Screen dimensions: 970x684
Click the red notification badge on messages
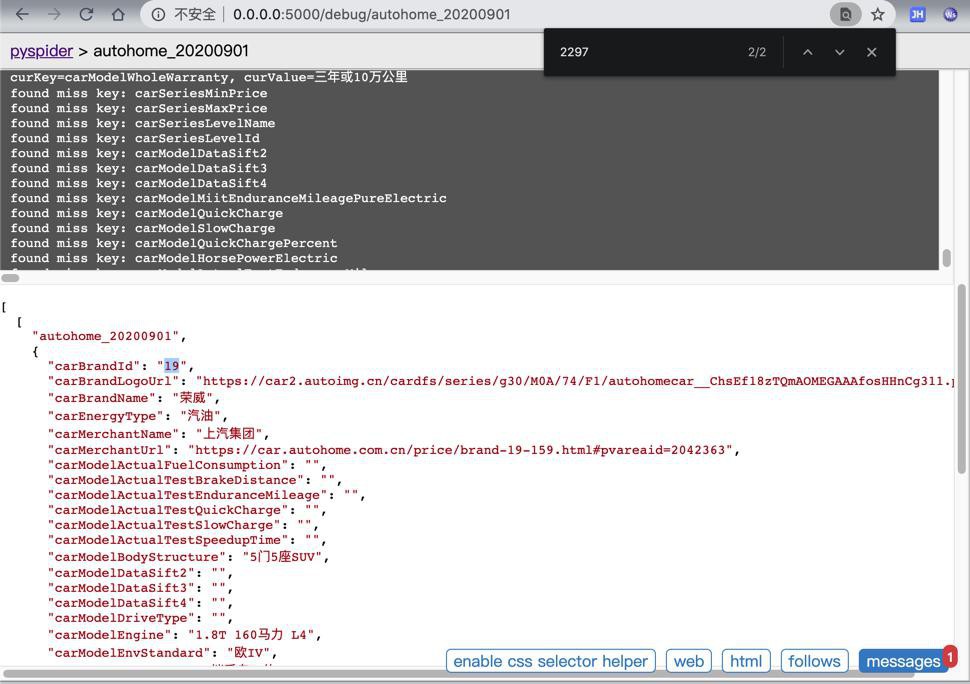tap(950, 656)
